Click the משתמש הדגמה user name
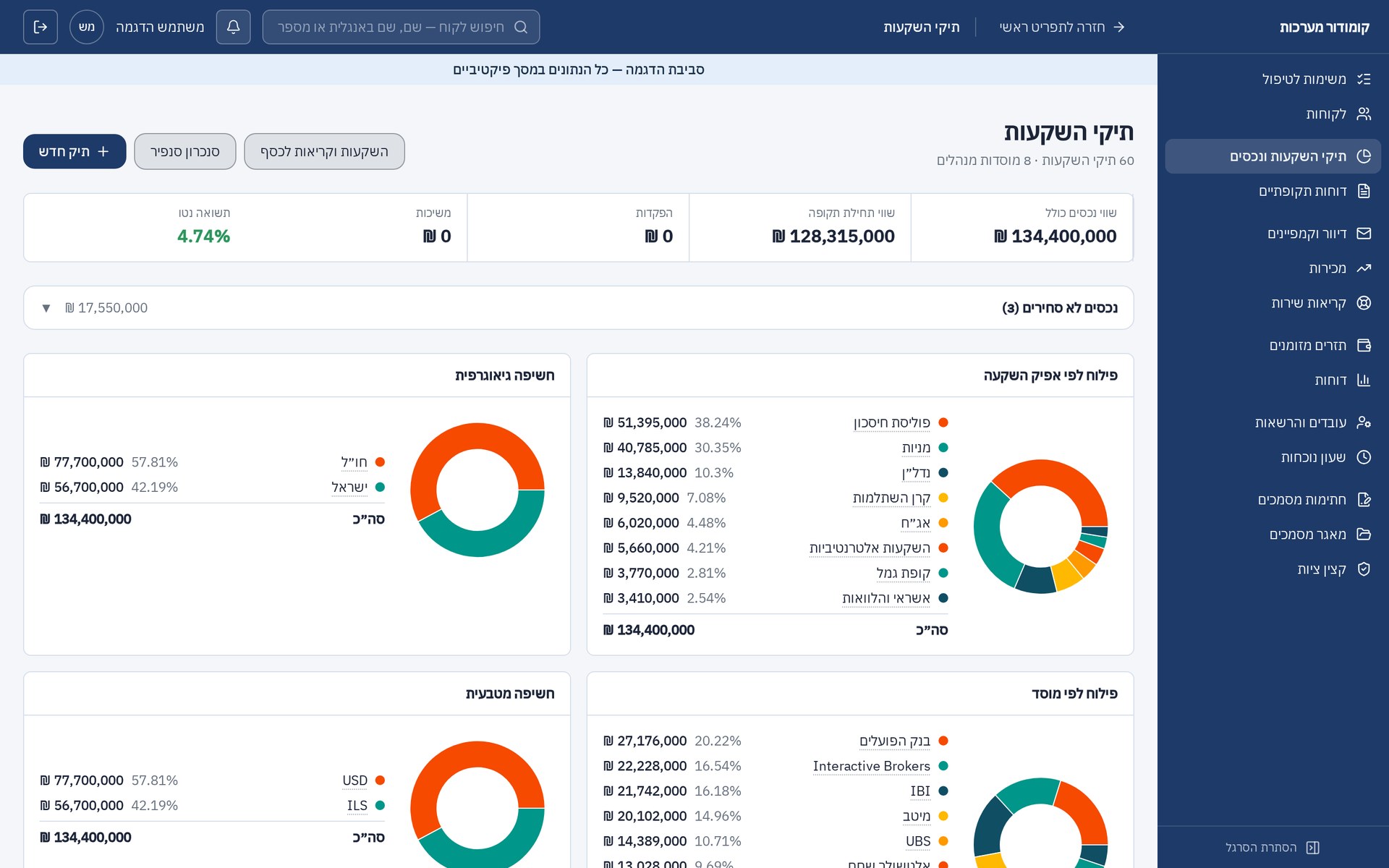This screenshot has width=1389, height=868. [160, 27]
